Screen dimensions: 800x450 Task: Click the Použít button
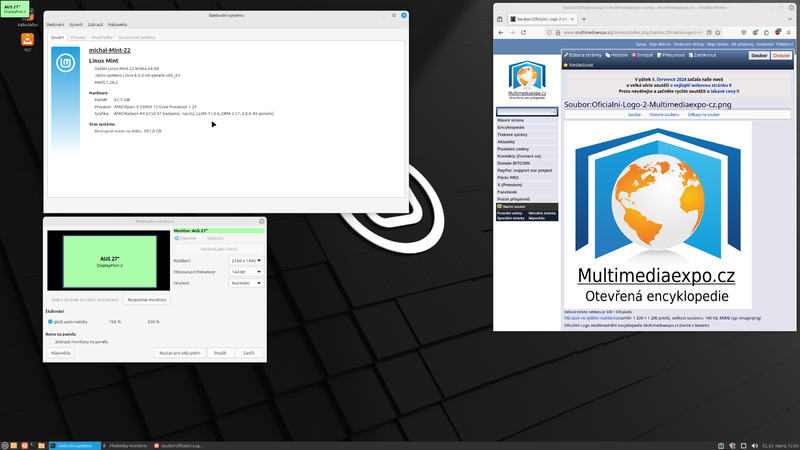pos(220,353)
